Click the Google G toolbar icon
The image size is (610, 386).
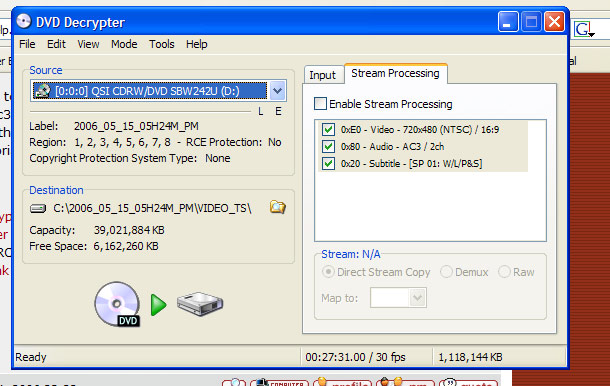[584, 29]
